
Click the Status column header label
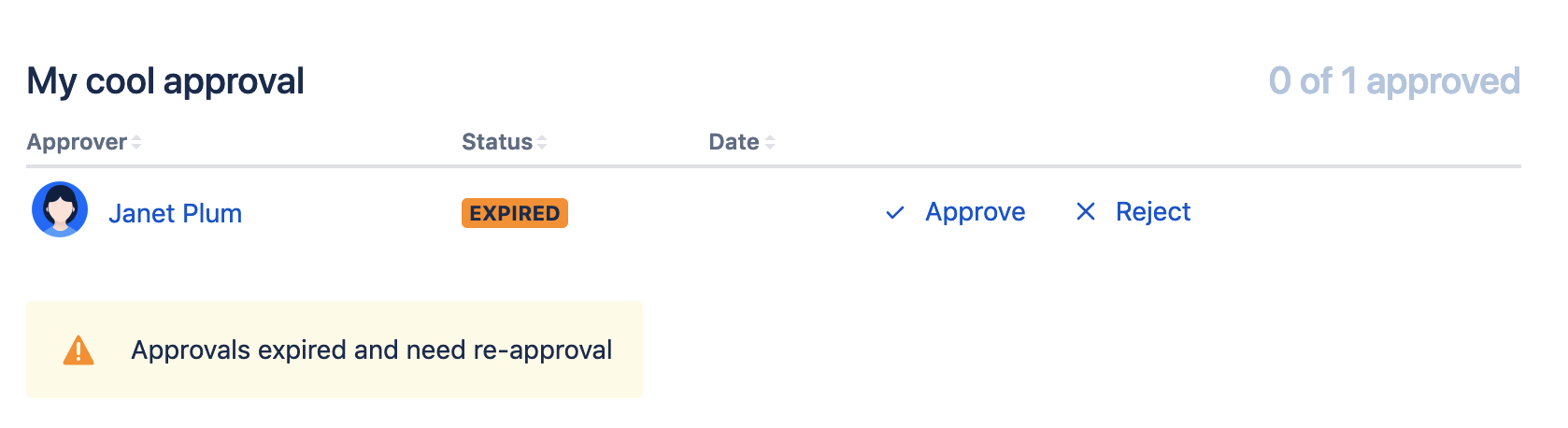coord(496,142)
